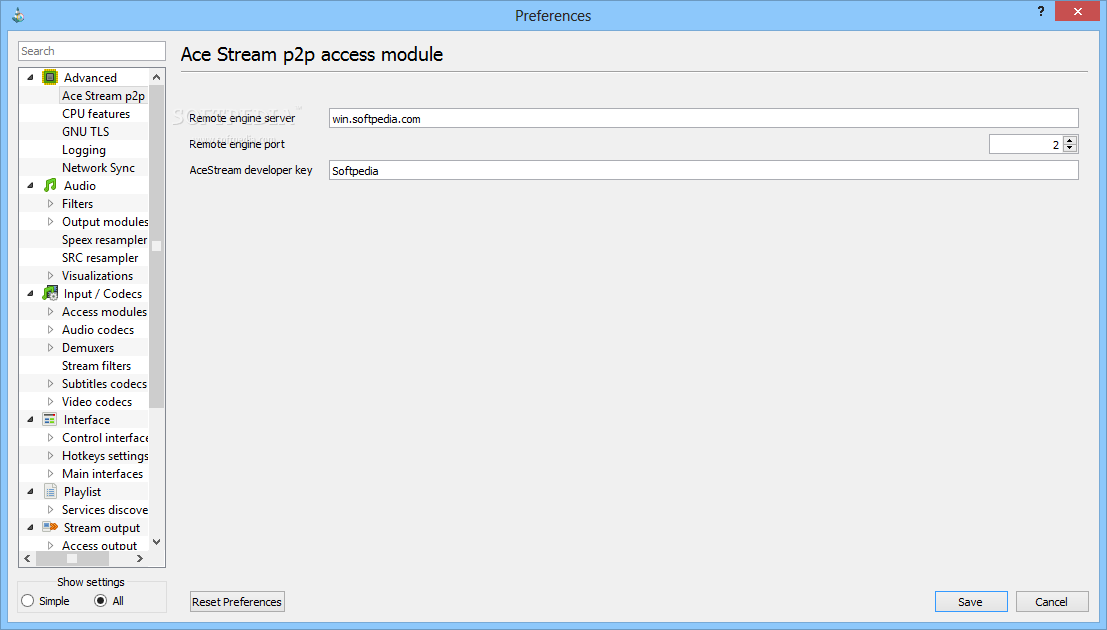Screen dimensions: 1107x630
Task: Select the Simple settings radio button
Action: point(28,601)
